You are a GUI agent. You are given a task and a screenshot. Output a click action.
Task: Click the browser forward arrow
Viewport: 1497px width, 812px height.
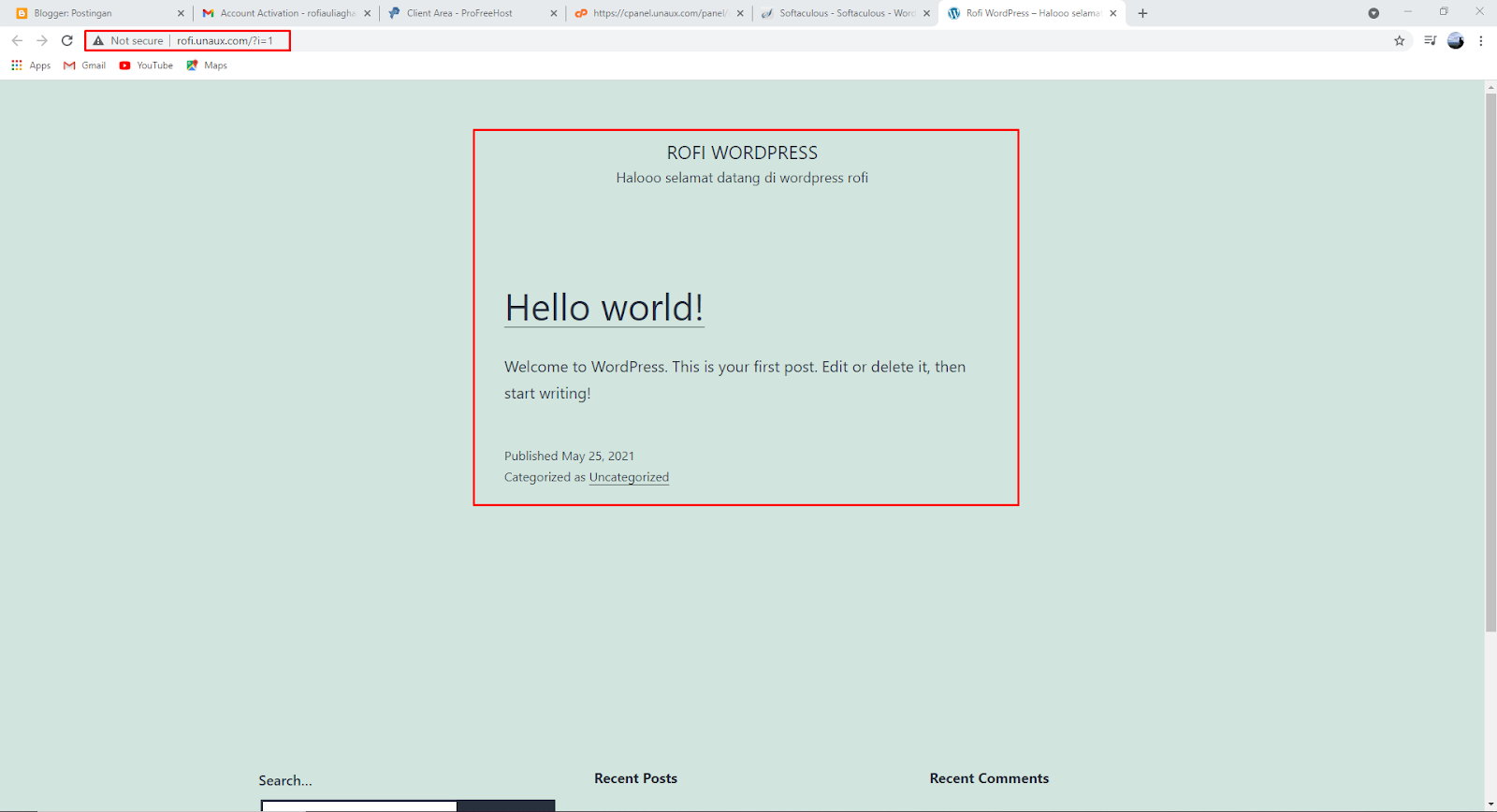pyautogui.click(x=42, y=40)
